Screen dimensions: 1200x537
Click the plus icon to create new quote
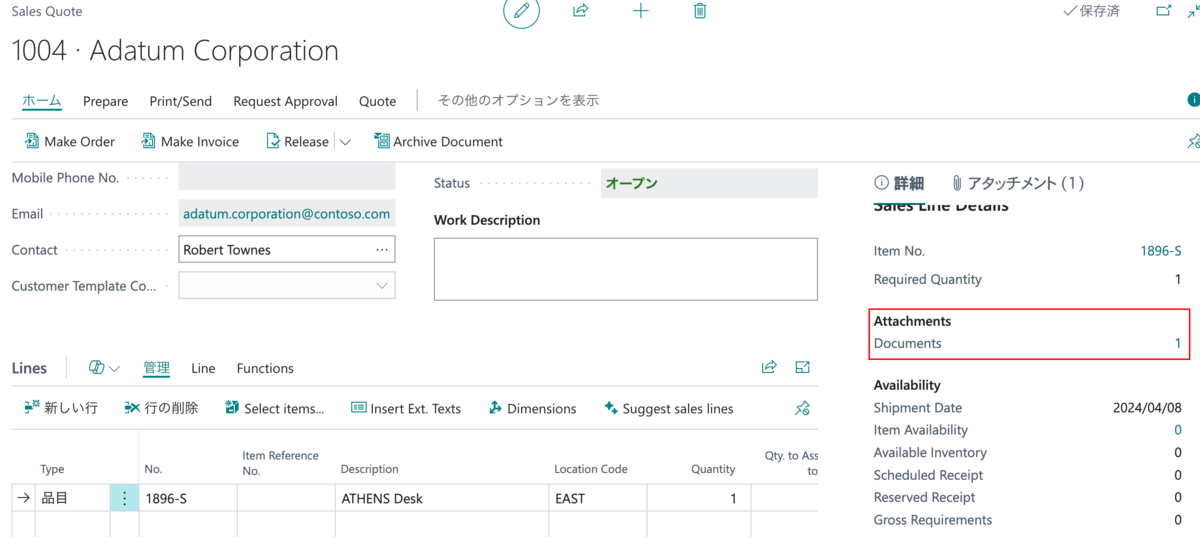tap(641, 11)
